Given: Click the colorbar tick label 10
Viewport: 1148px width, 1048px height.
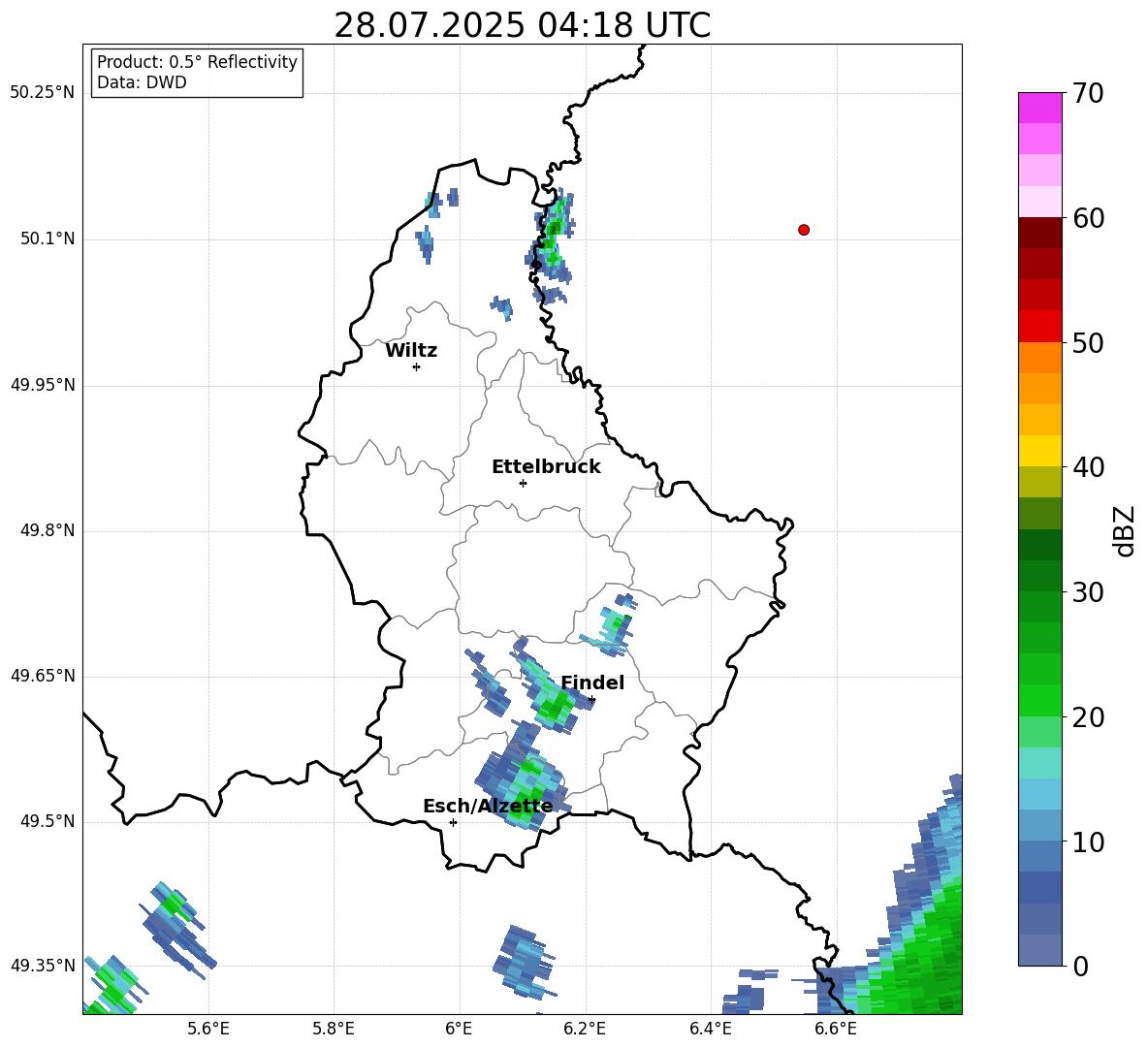Looking at the screenshot, I should pyautogui.click(x=1089, y=842).
